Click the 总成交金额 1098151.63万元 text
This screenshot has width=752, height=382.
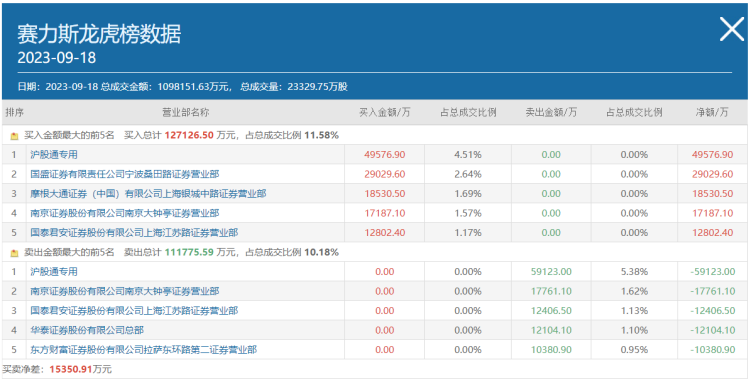[166, 87]
